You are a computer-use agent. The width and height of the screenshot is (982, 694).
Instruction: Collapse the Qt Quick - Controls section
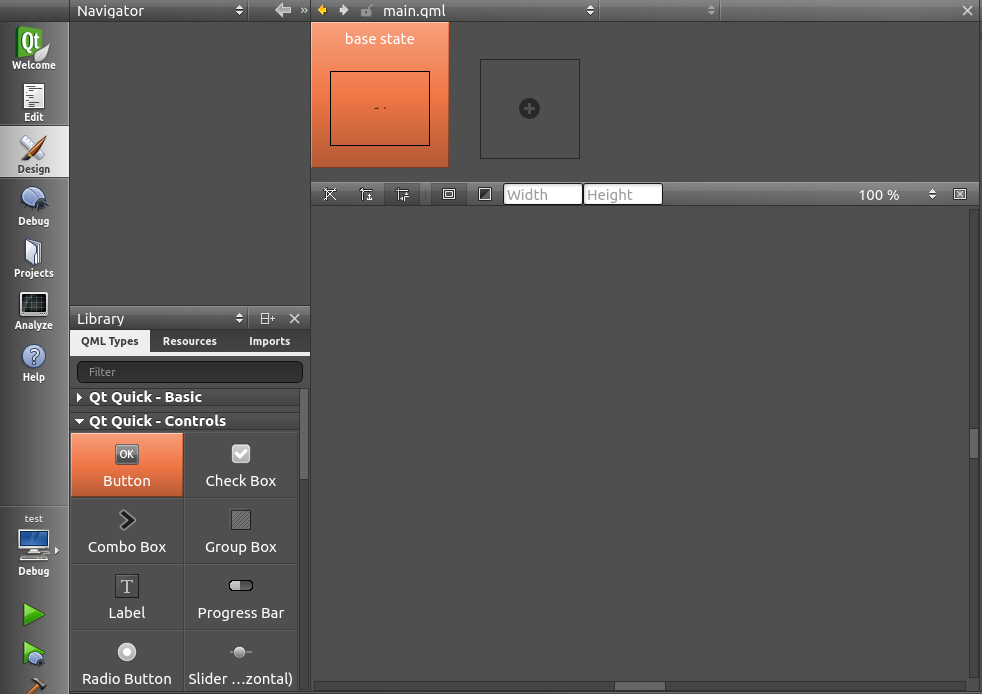tap(80, 422)
